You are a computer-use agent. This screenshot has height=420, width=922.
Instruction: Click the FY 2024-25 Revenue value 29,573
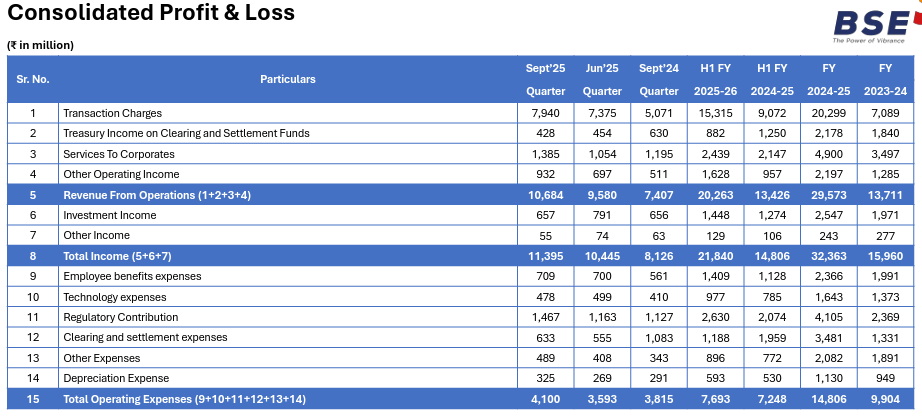(829, 195)
